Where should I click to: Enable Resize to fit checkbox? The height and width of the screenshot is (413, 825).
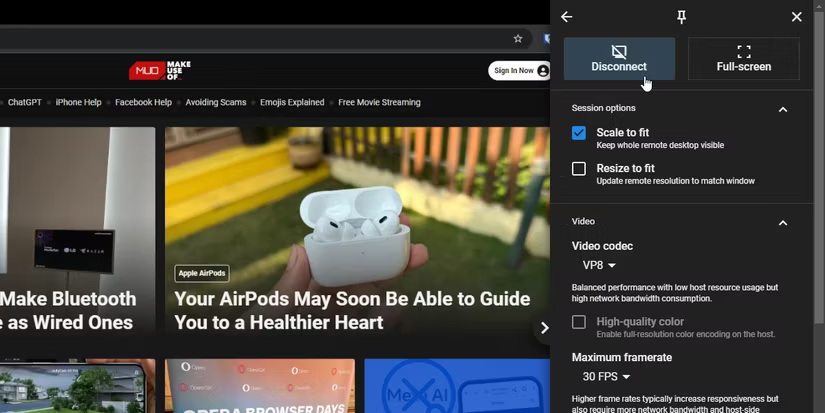click(579, 169)
